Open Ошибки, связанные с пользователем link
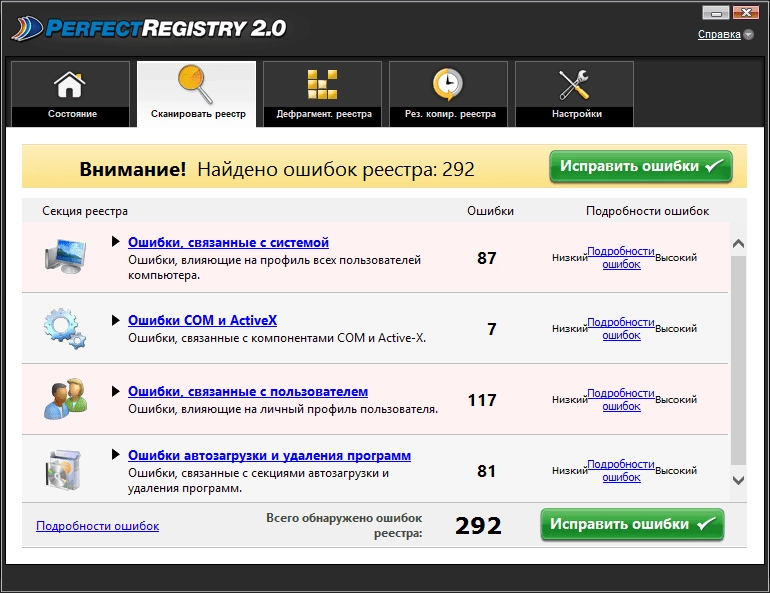 tap(248, 392)
